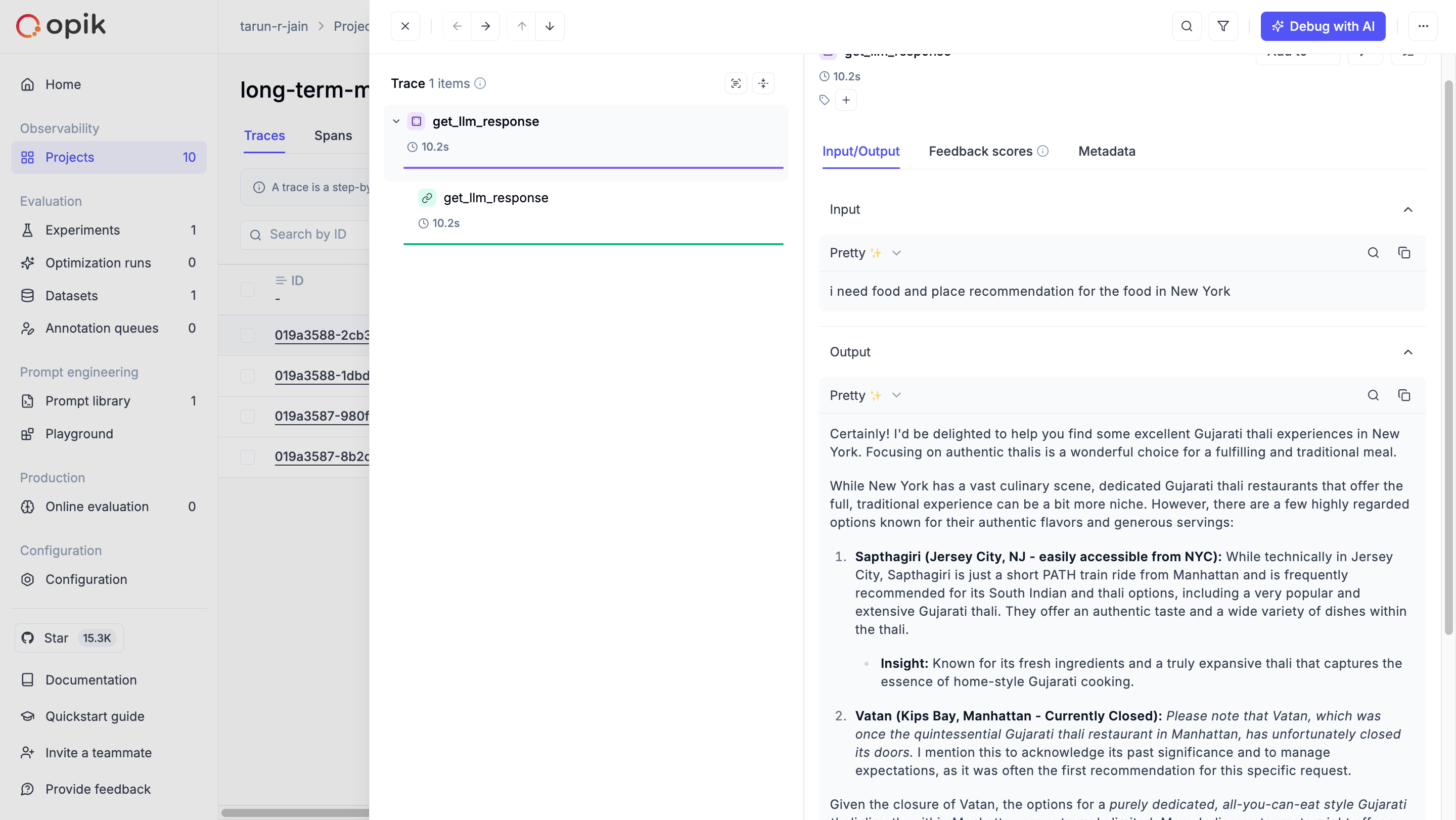Open the filter funnel icon
This screenshot has width=1456, height=820.
click(1222, 26)
